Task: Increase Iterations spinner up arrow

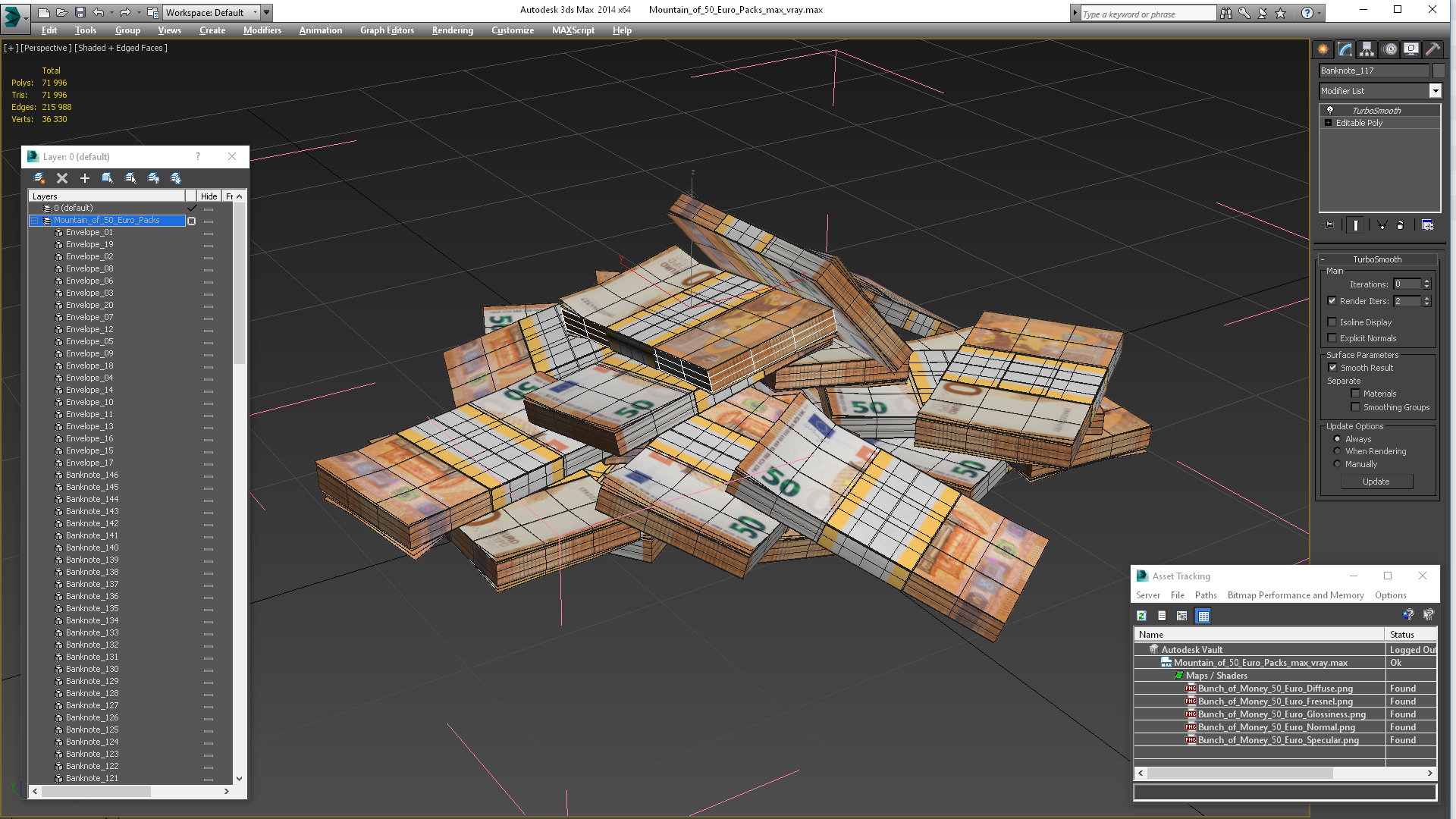Action: pos(1426,281)
